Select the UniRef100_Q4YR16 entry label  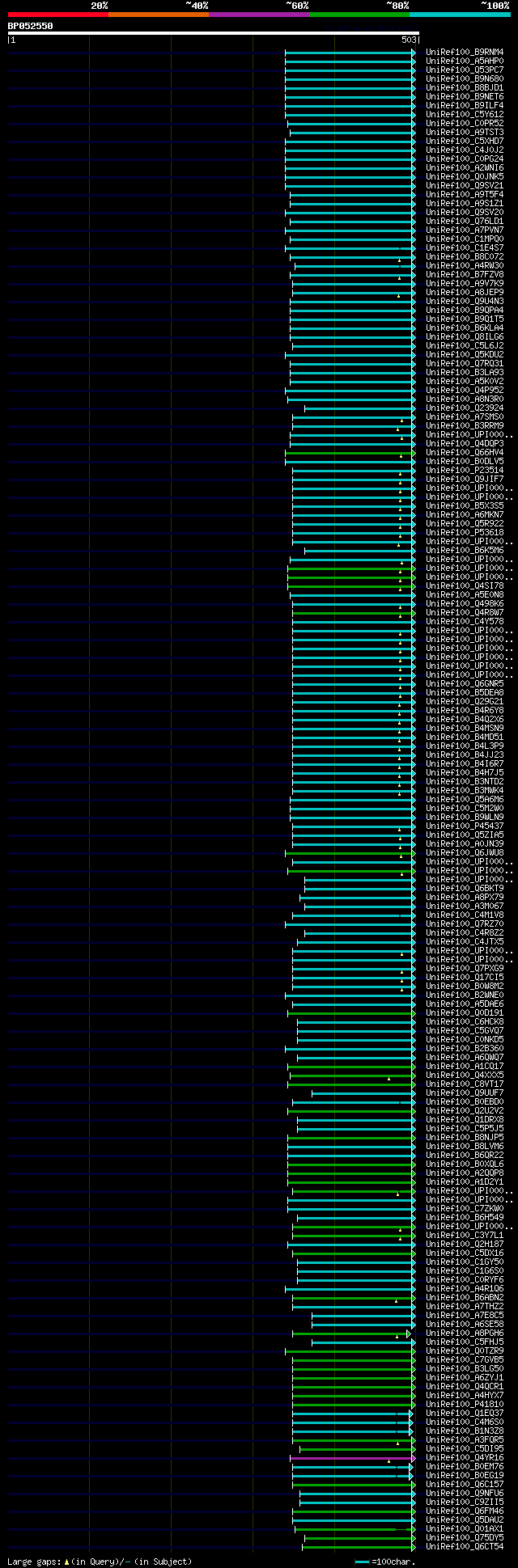point(465,1458)
